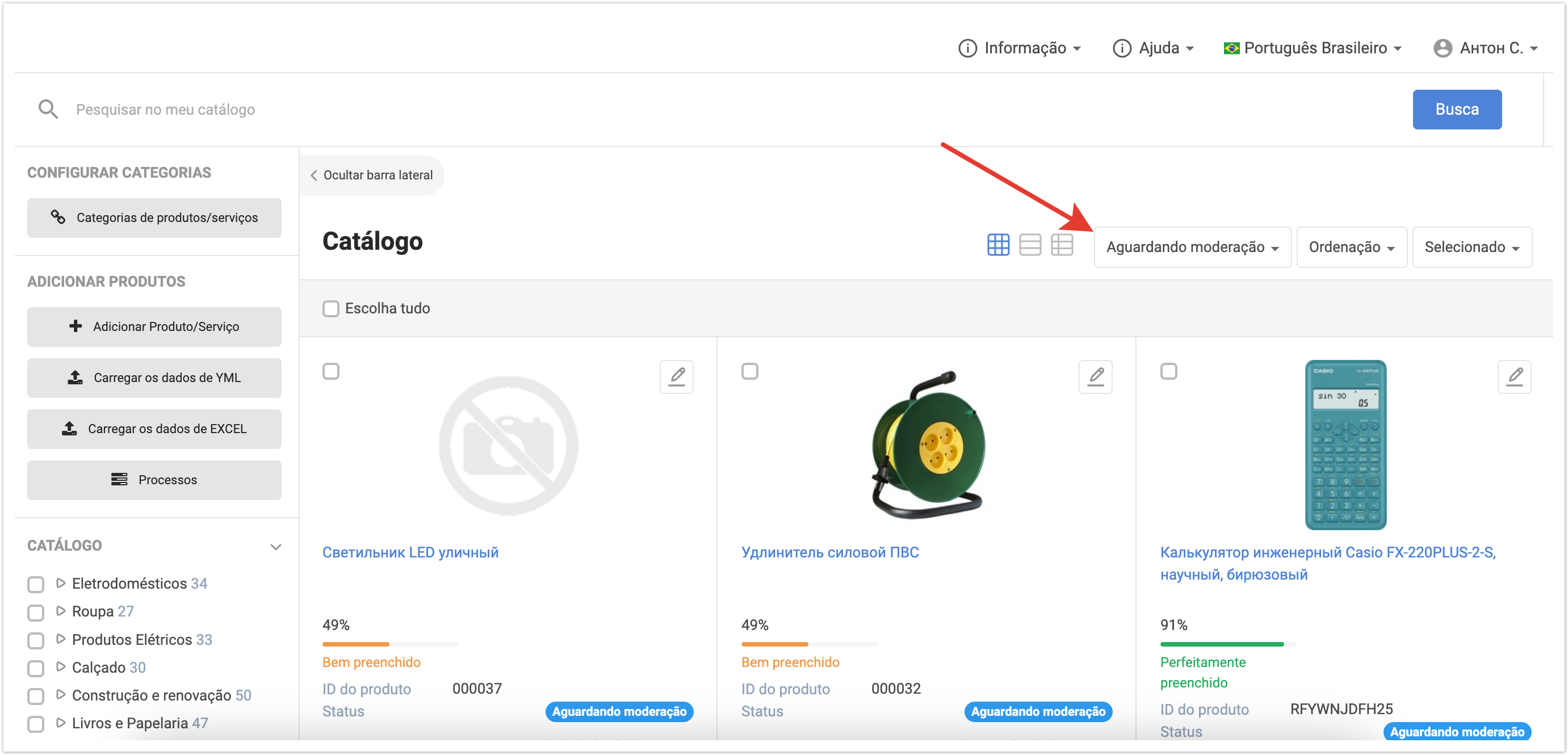The width and height of the screenshot is (1568, 755).
Task: Click the edit pencil on Casio calculator
Action: pos(1514,377)
